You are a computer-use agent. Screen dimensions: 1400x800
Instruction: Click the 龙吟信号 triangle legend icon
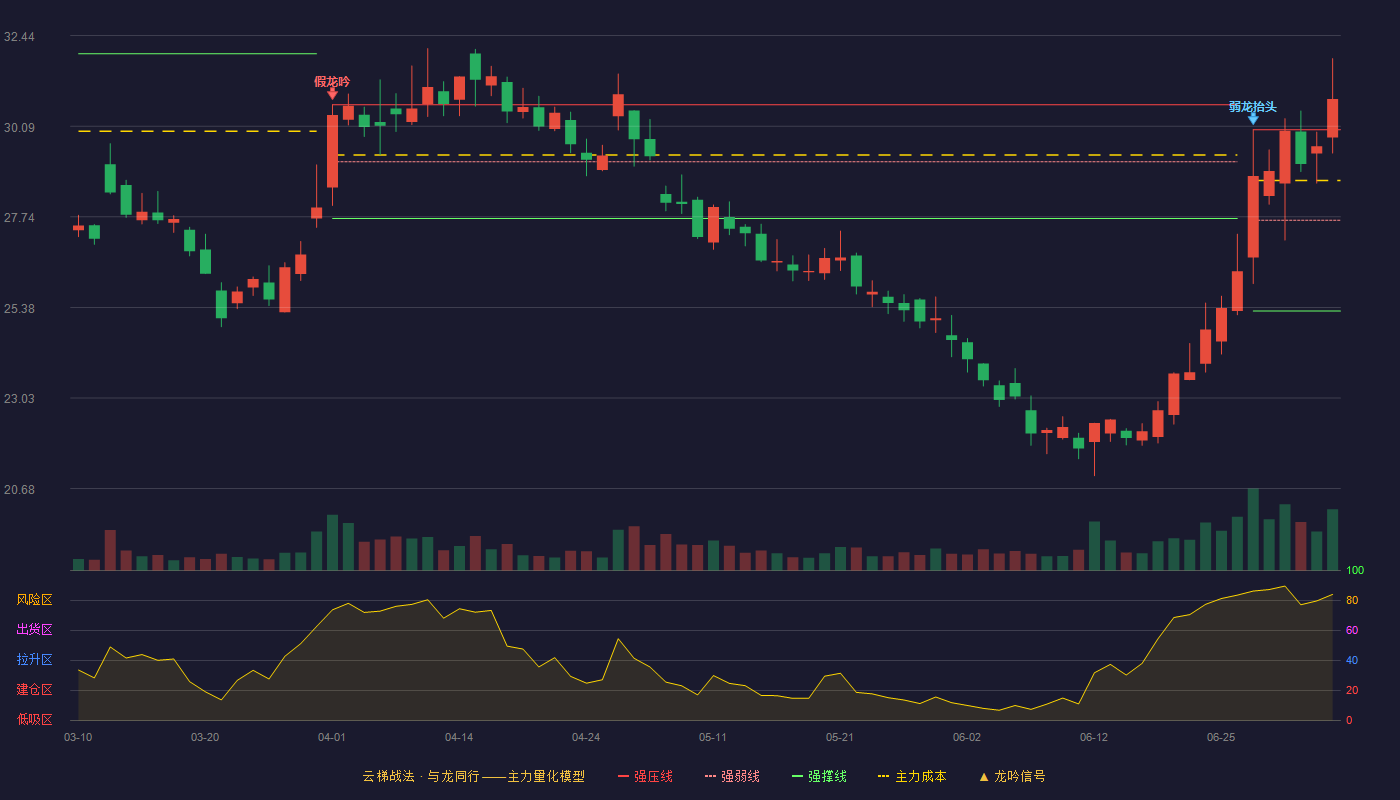click(x=984, y=776)
